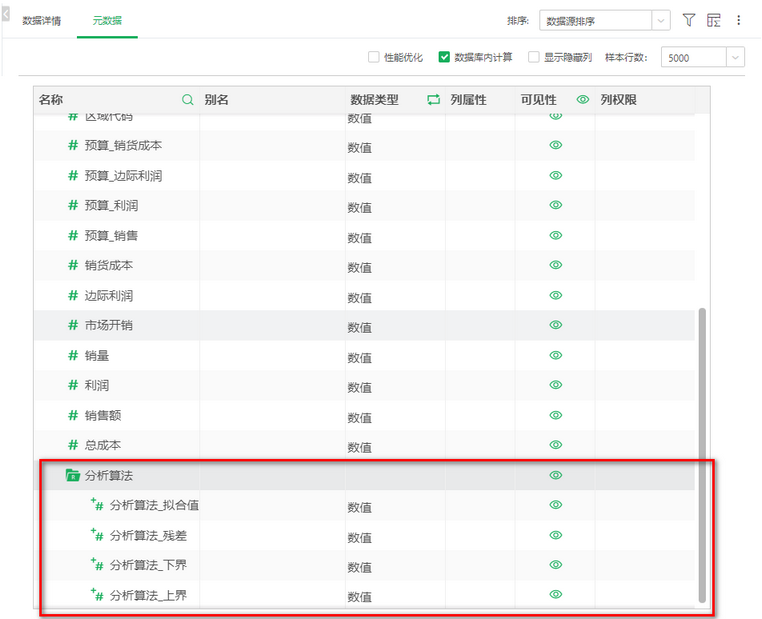Toggle visibility of 分析算法_残差
This screenshot has height=619, width=762.
(555, 535)
